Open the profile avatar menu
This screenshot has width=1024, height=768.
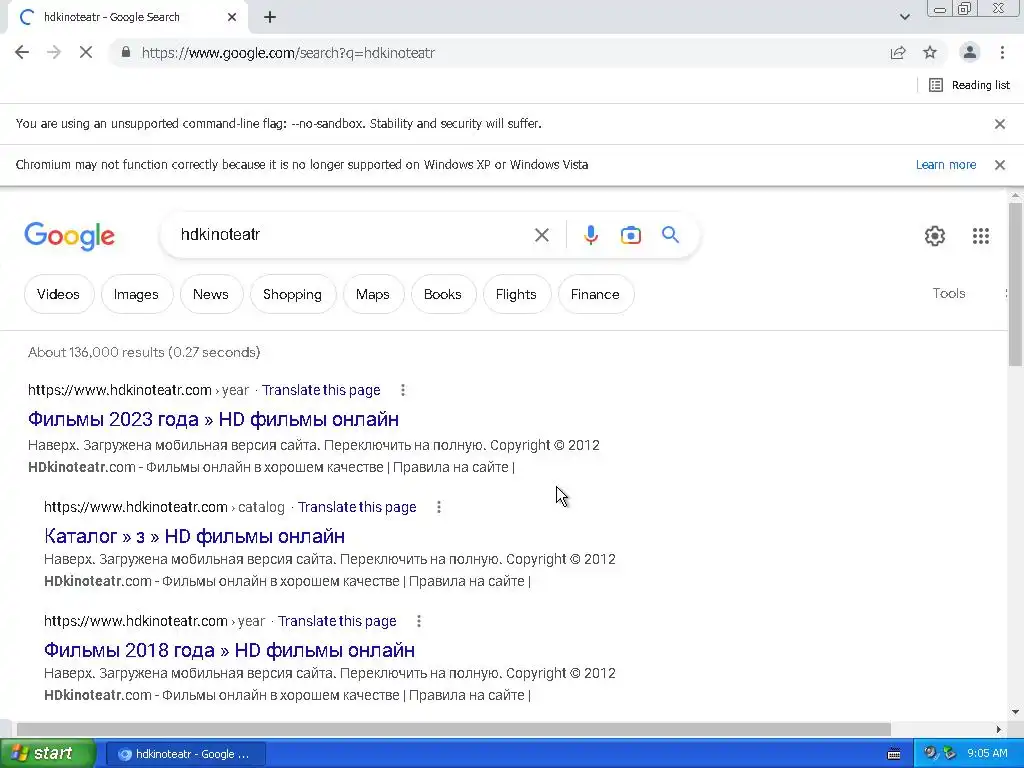(x=970, y=52)
